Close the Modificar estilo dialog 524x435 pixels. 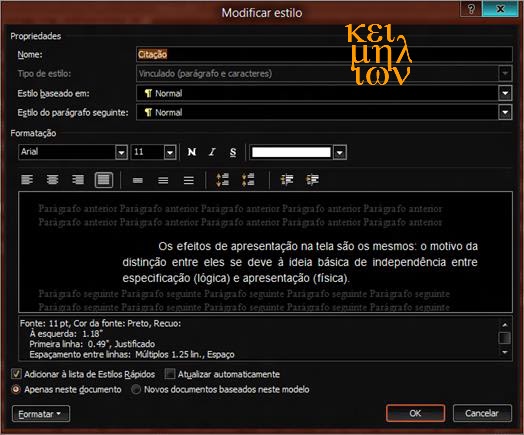[x=500, y=8]
